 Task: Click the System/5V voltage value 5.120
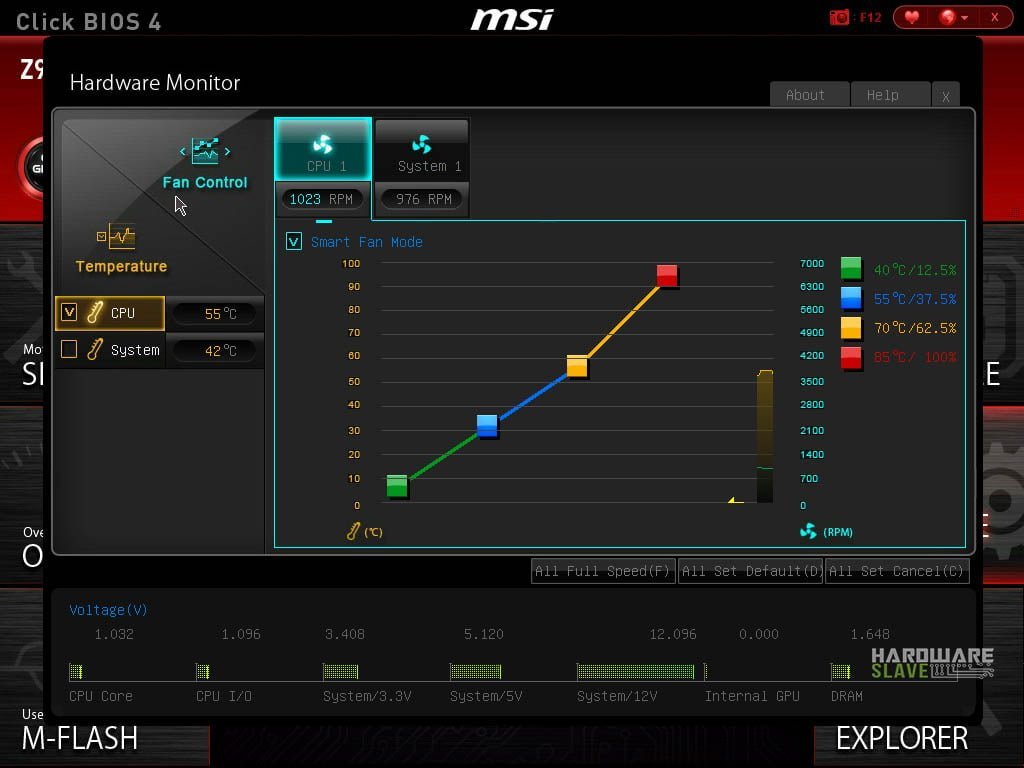click(484, 633)
